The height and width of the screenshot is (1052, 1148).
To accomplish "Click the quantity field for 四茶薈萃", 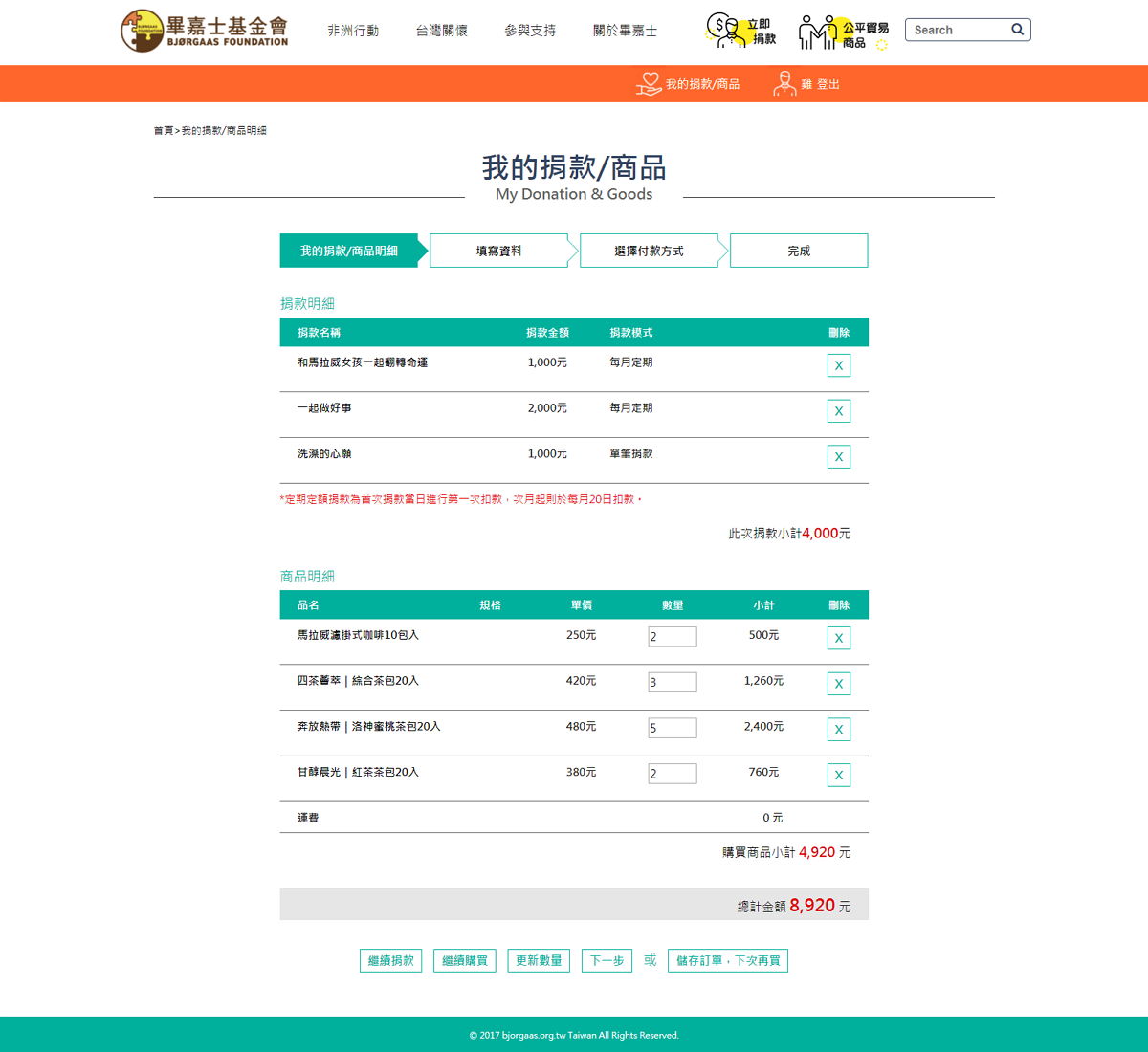I will [673, 683].
